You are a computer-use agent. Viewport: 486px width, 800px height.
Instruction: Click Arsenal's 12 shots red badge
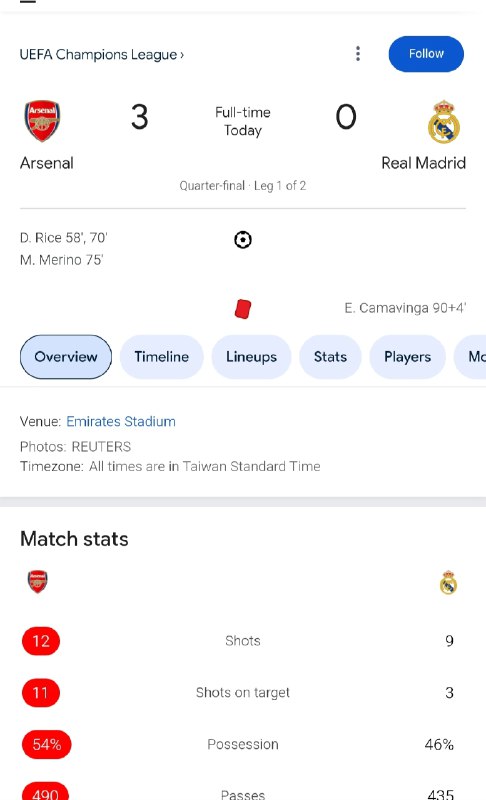(41, 641)
